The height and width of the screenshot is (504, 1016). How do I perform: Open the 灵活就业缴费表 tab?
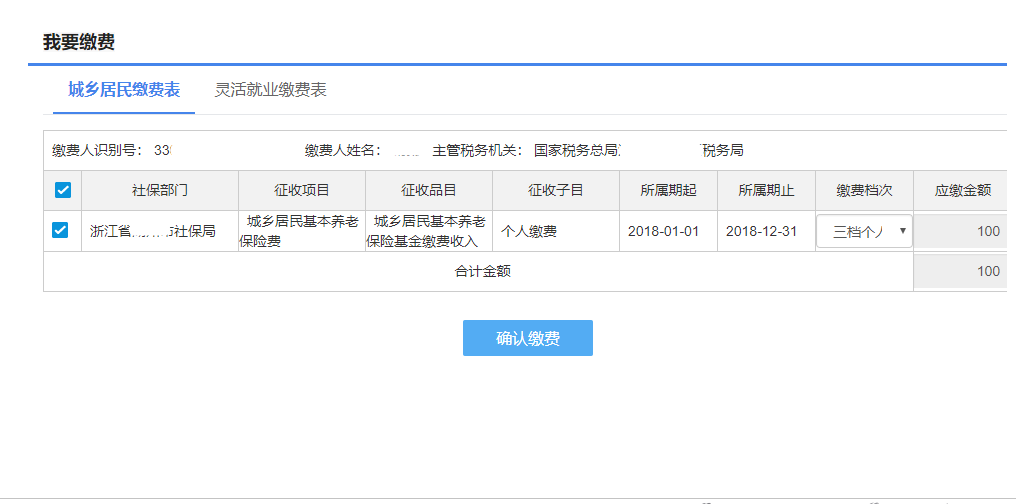270,90
